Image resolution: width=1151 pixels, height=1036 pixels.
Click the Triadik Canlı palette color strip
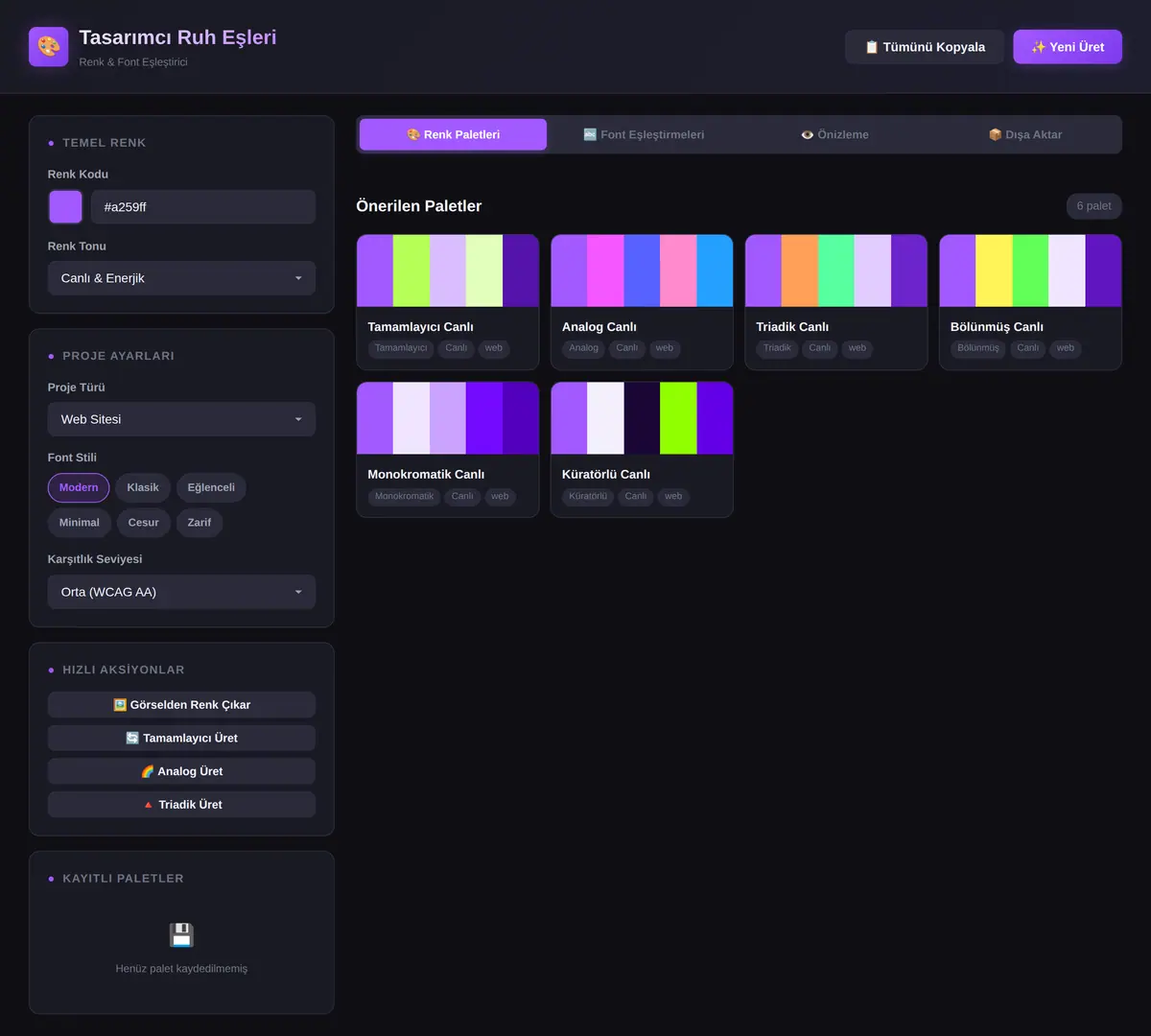pyautogui.click(x=836, y=271)
